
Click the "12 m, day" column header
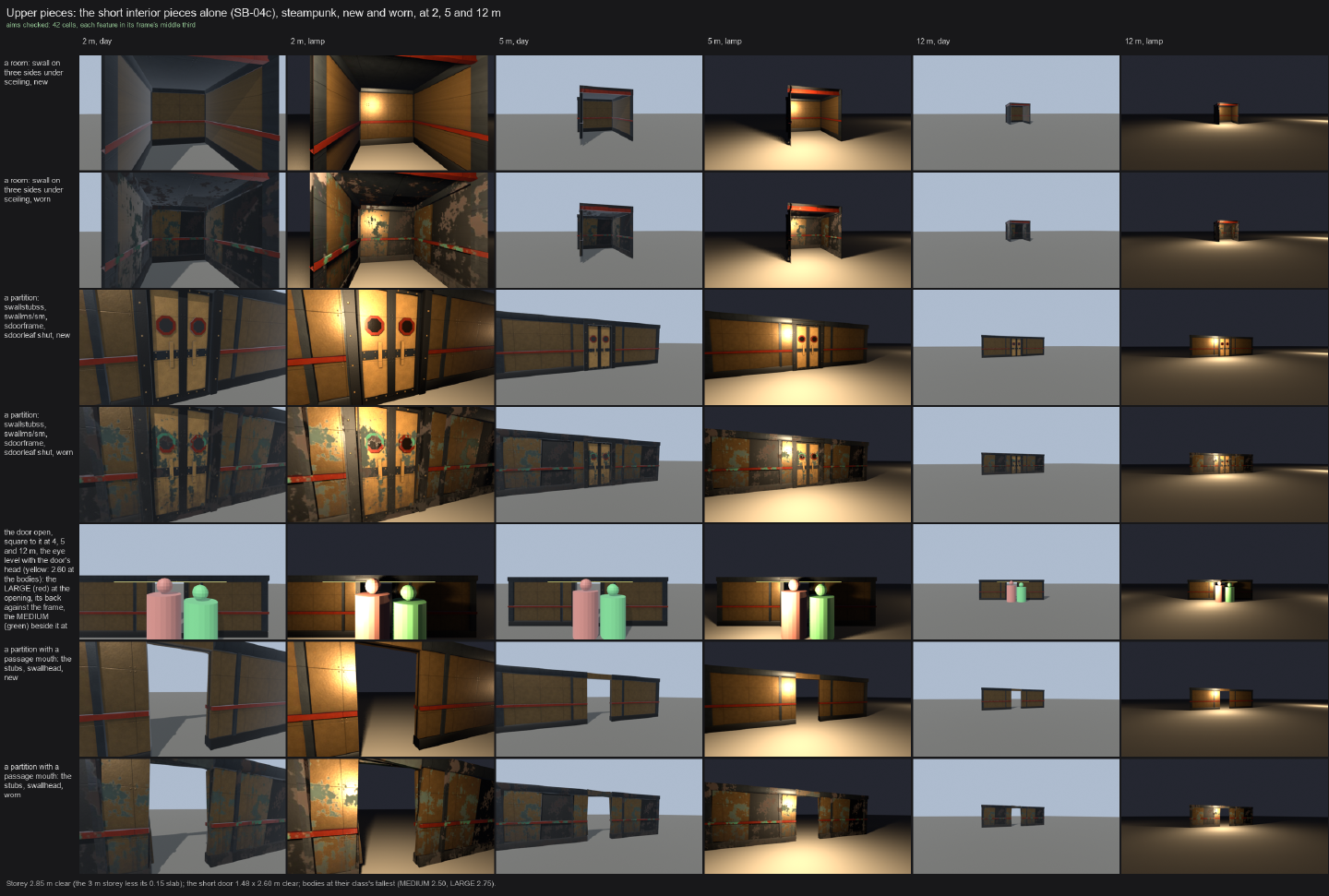[x=933, y=42]
